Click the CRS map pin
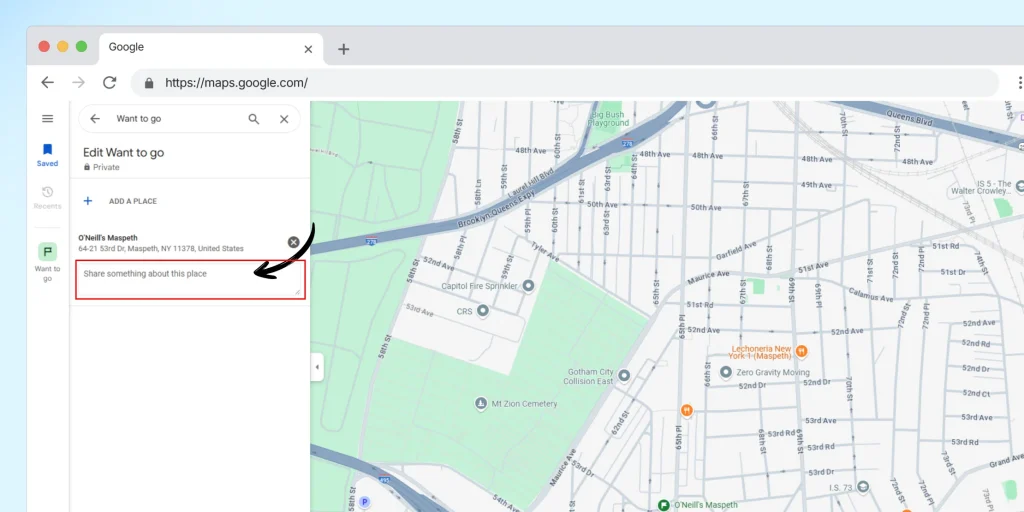This screenshot has width=1024, height=512. pos(483,311)
